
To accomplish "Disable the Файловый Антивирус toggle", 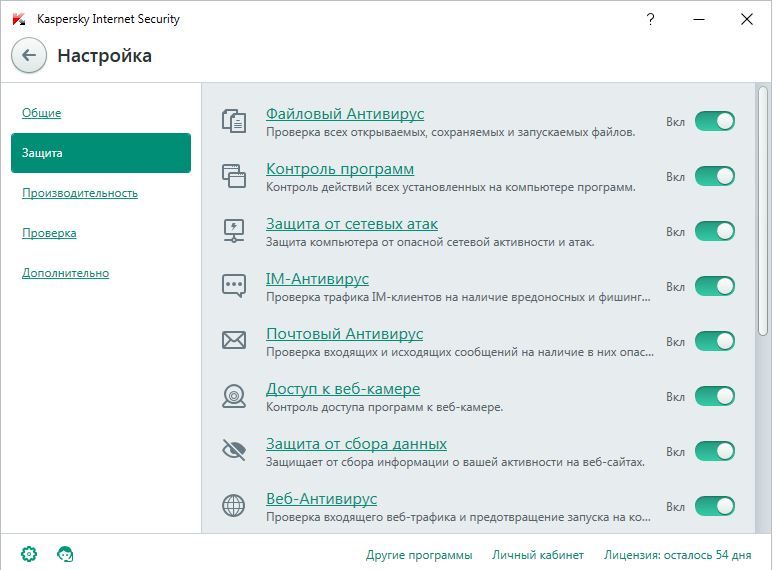I will click(x=714, y=121).
